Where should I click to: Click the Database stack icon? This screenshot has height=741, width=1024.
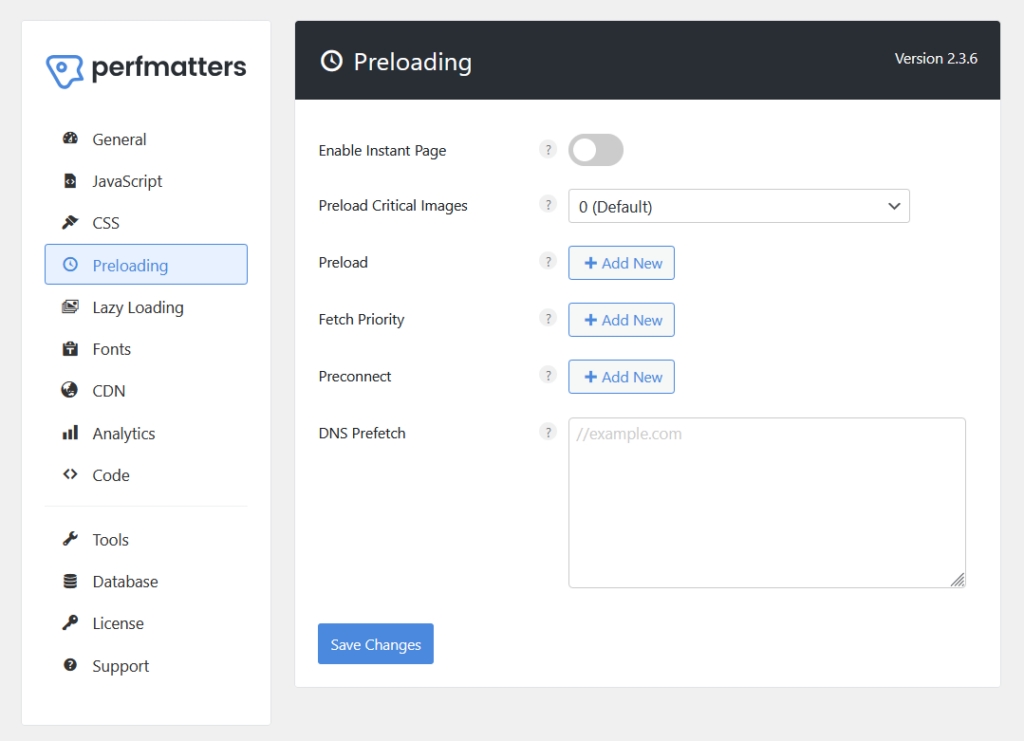click(70, 581)
